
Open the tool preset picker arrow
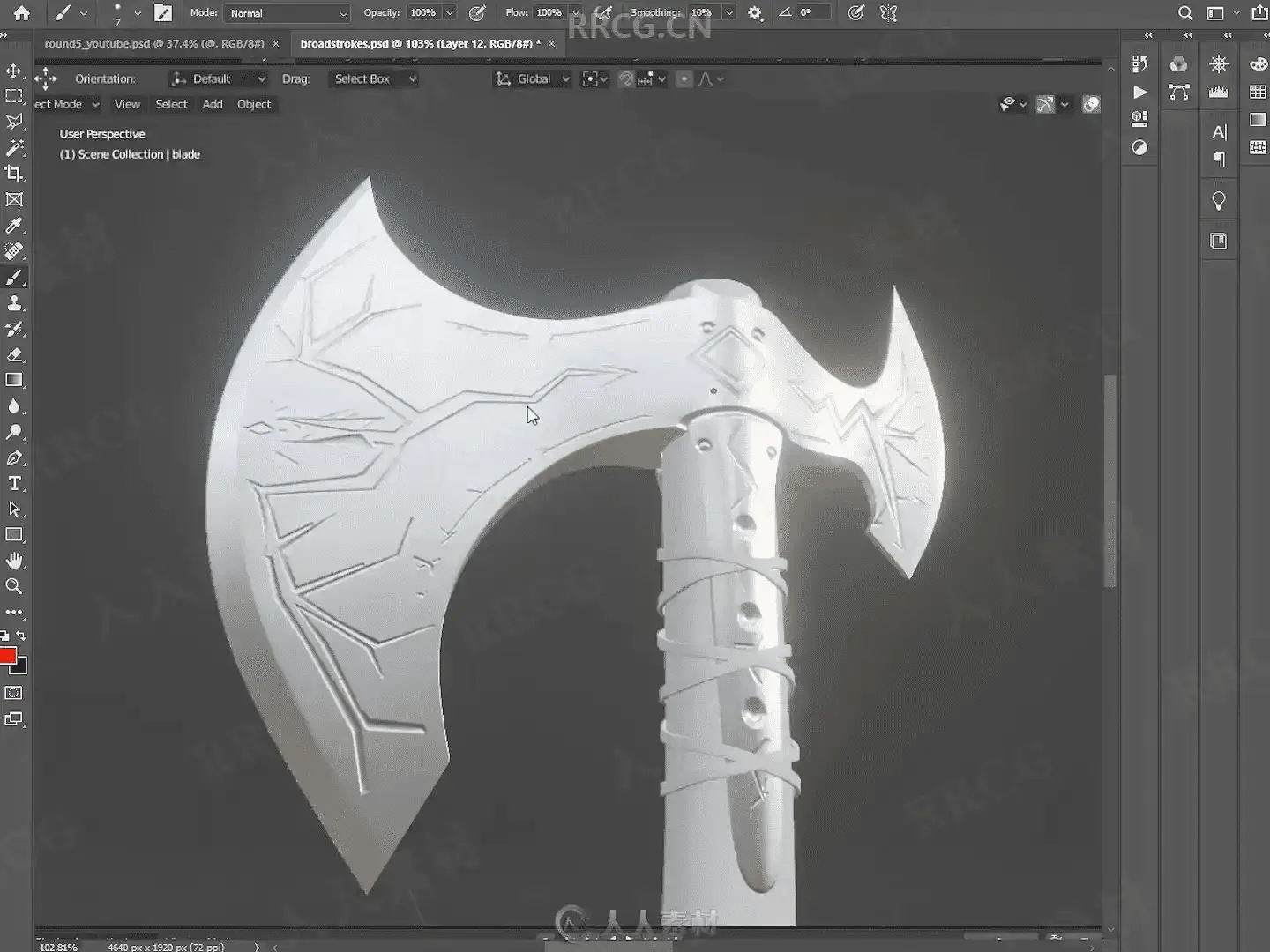tap(84, 13)
